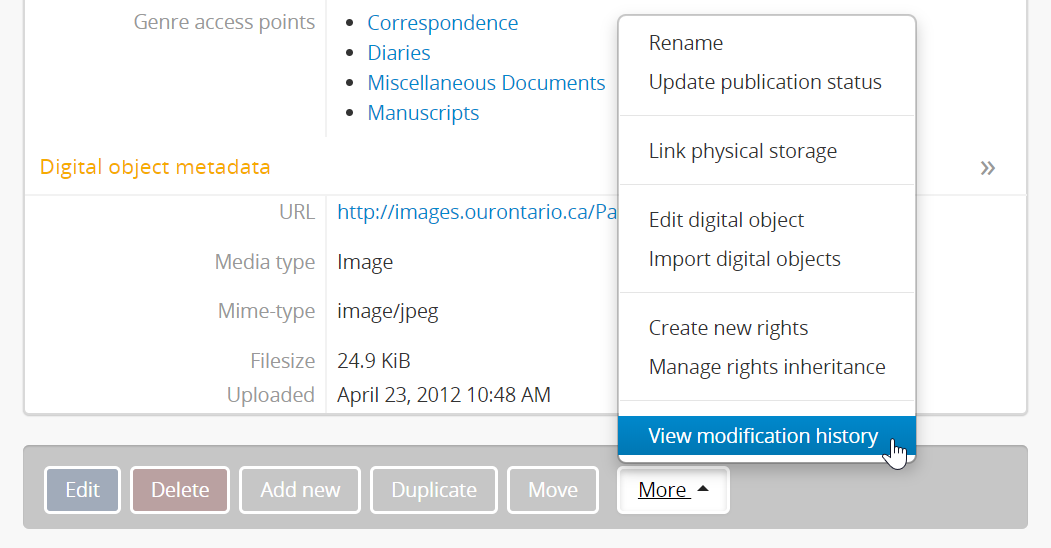
Task: Select Import digital objects option
Action: point(744,259)
